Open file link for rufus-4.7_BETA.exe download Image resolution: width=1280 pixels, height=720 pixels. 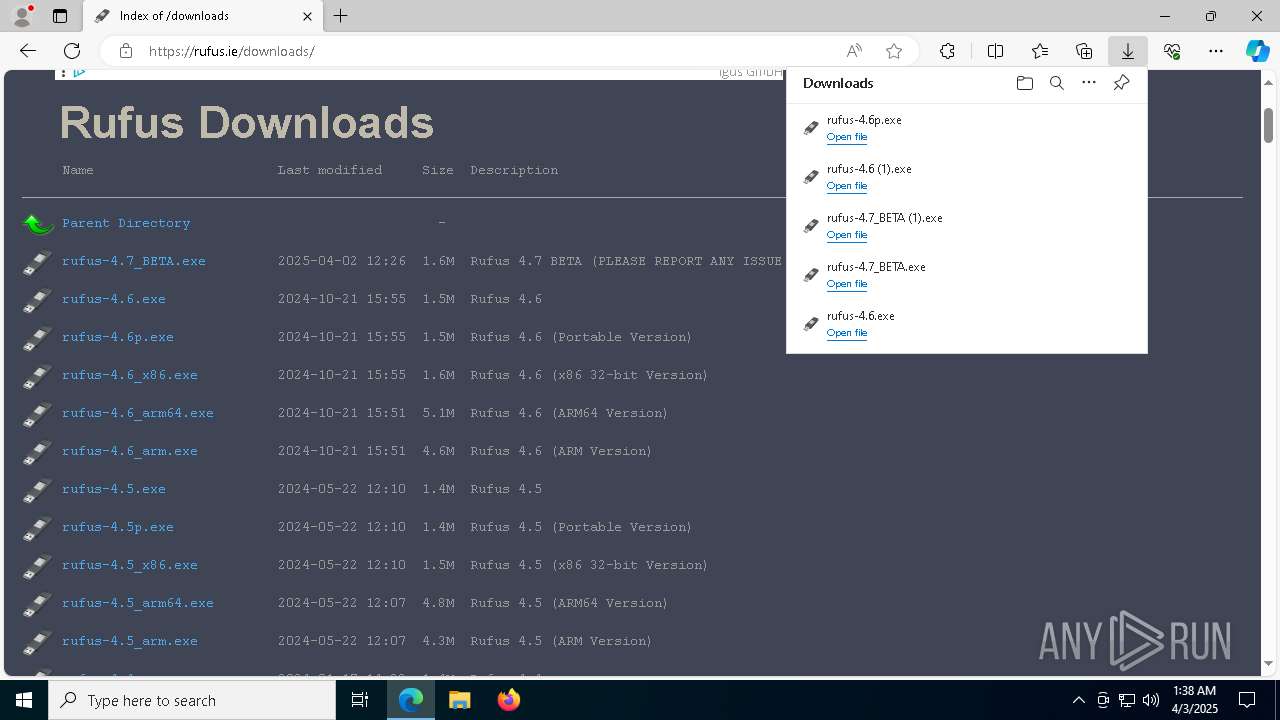pos(847,284)
